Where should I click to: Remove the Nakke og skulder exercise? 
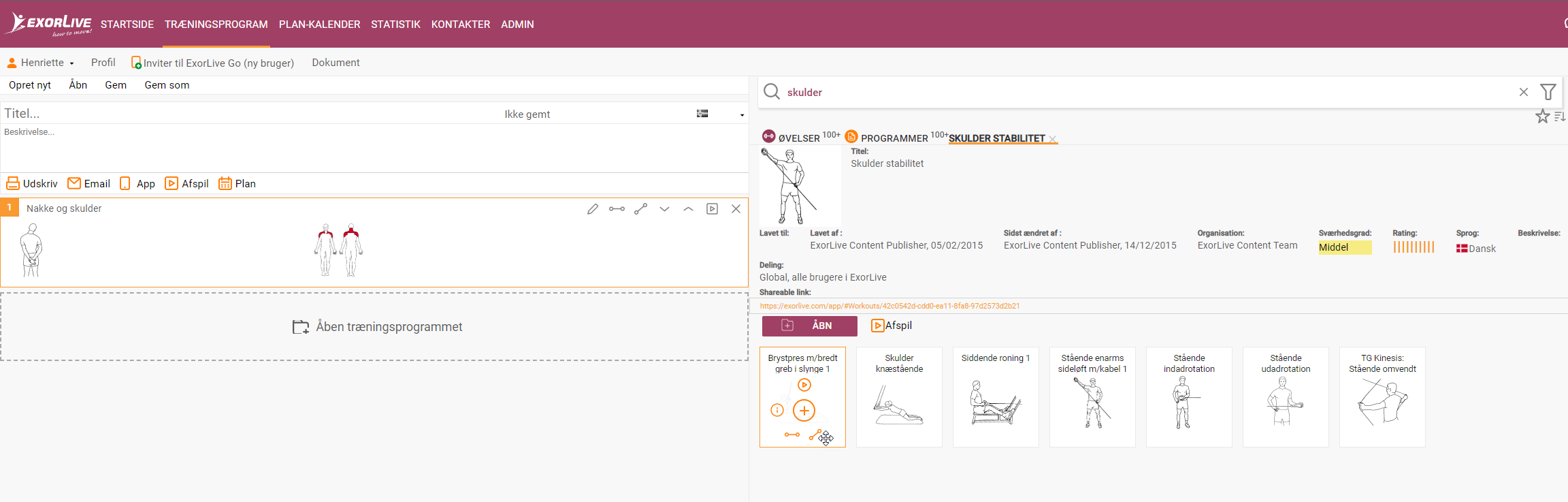point(736,209)
